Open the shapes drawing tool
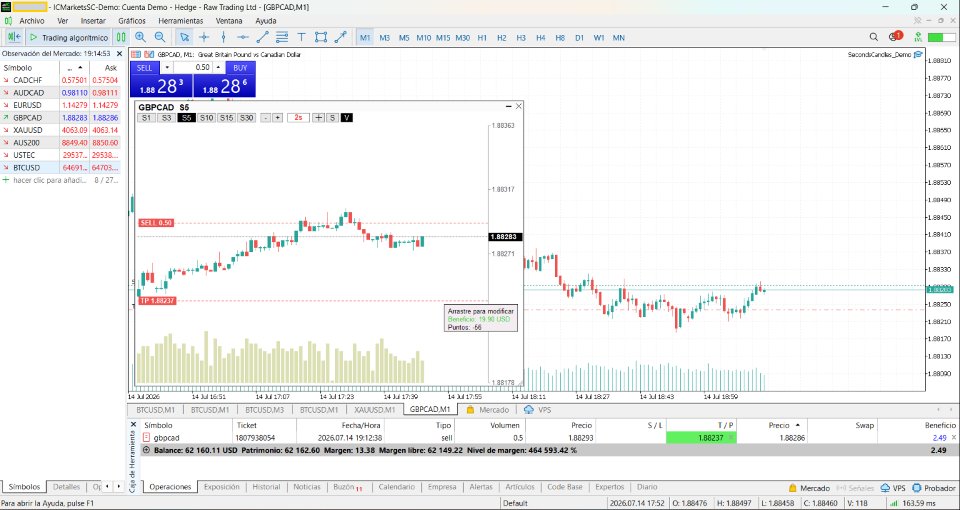 click(x=321, y=37)
